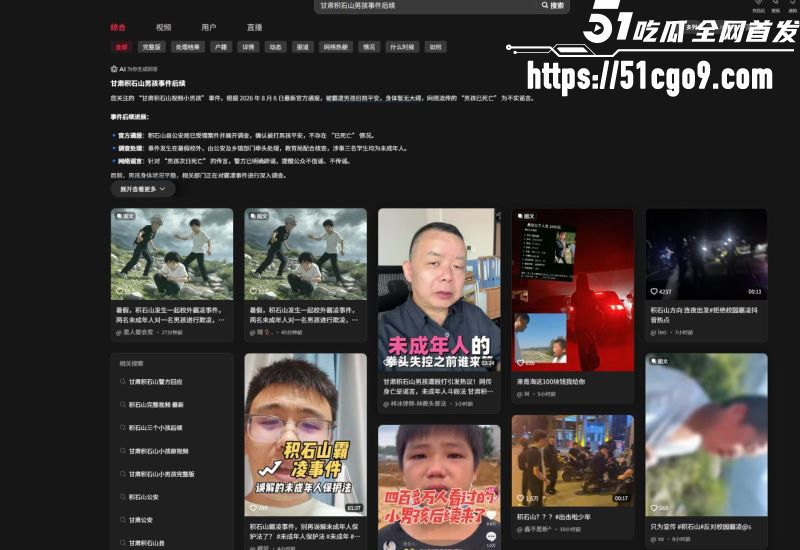
Task: Click search icon beside 甘肃公安
Action: [x=122, y=520]
